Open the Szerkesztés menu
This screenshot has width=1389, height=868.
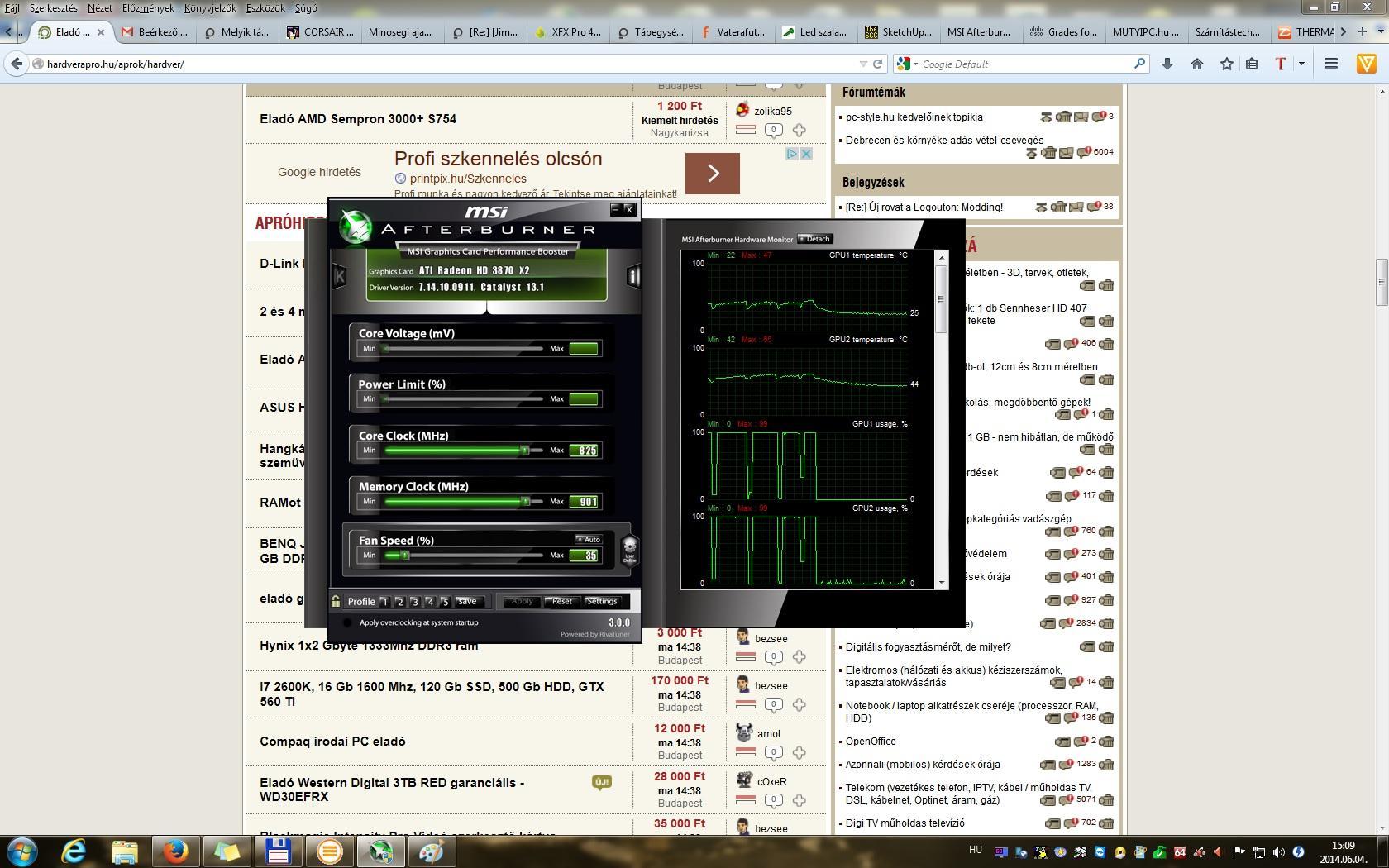[54, 8]
